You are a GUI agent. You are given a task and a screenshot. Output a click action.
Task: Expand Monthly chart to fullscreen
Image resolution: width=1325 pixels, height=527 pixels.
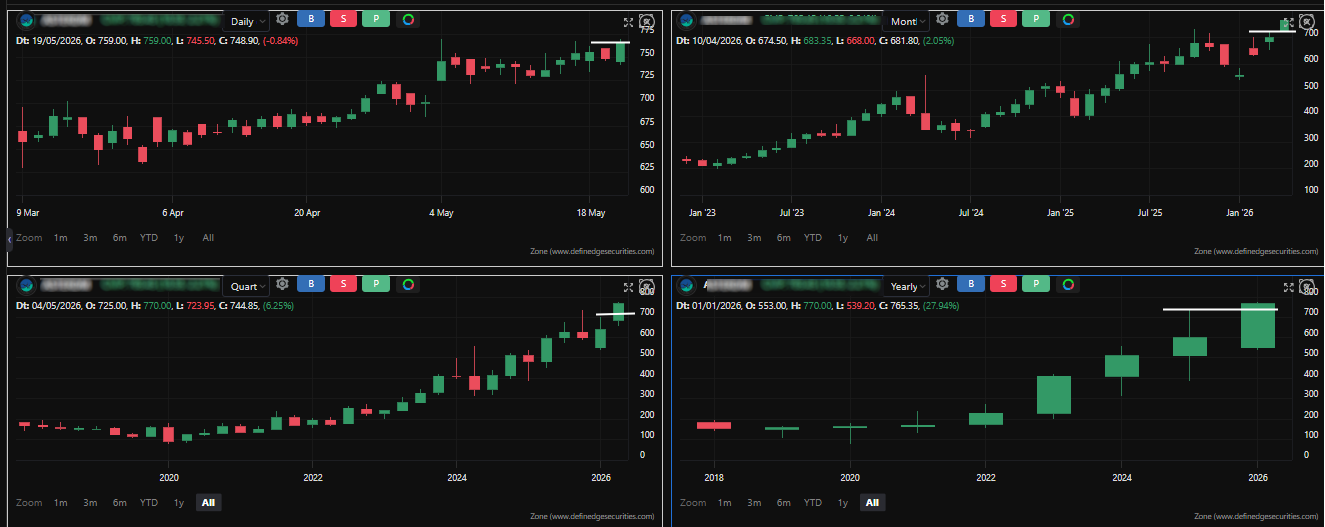[x=1288, y=22]
